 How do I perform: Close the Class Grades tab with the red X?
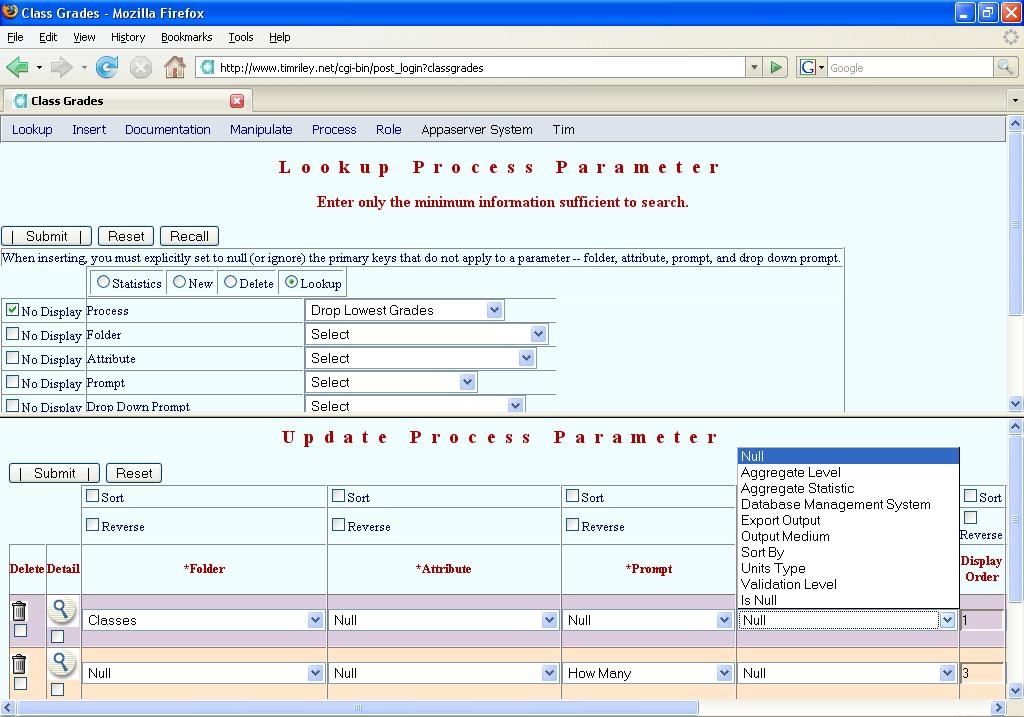pyautogui.click(x=237, y=101)
